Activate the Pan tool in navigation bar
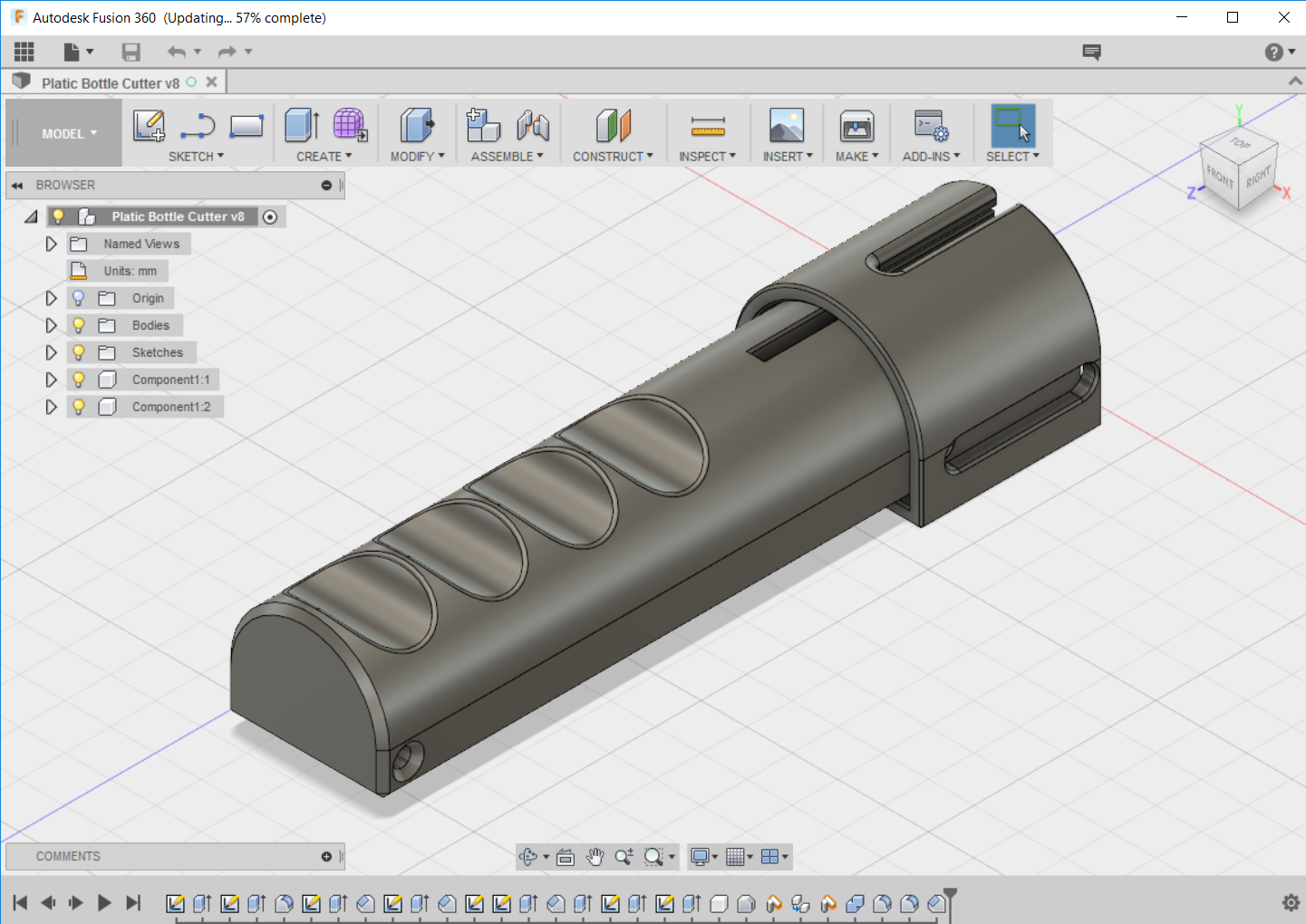This screenshot has width=1306, height=924. point(595,856)
